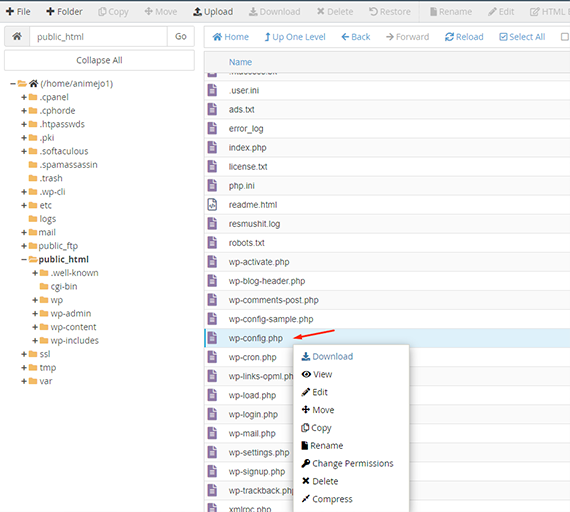The width and height of the screenshot is (570, 512).
Task: Choose View from the context menu
Action: coord(317,374)
